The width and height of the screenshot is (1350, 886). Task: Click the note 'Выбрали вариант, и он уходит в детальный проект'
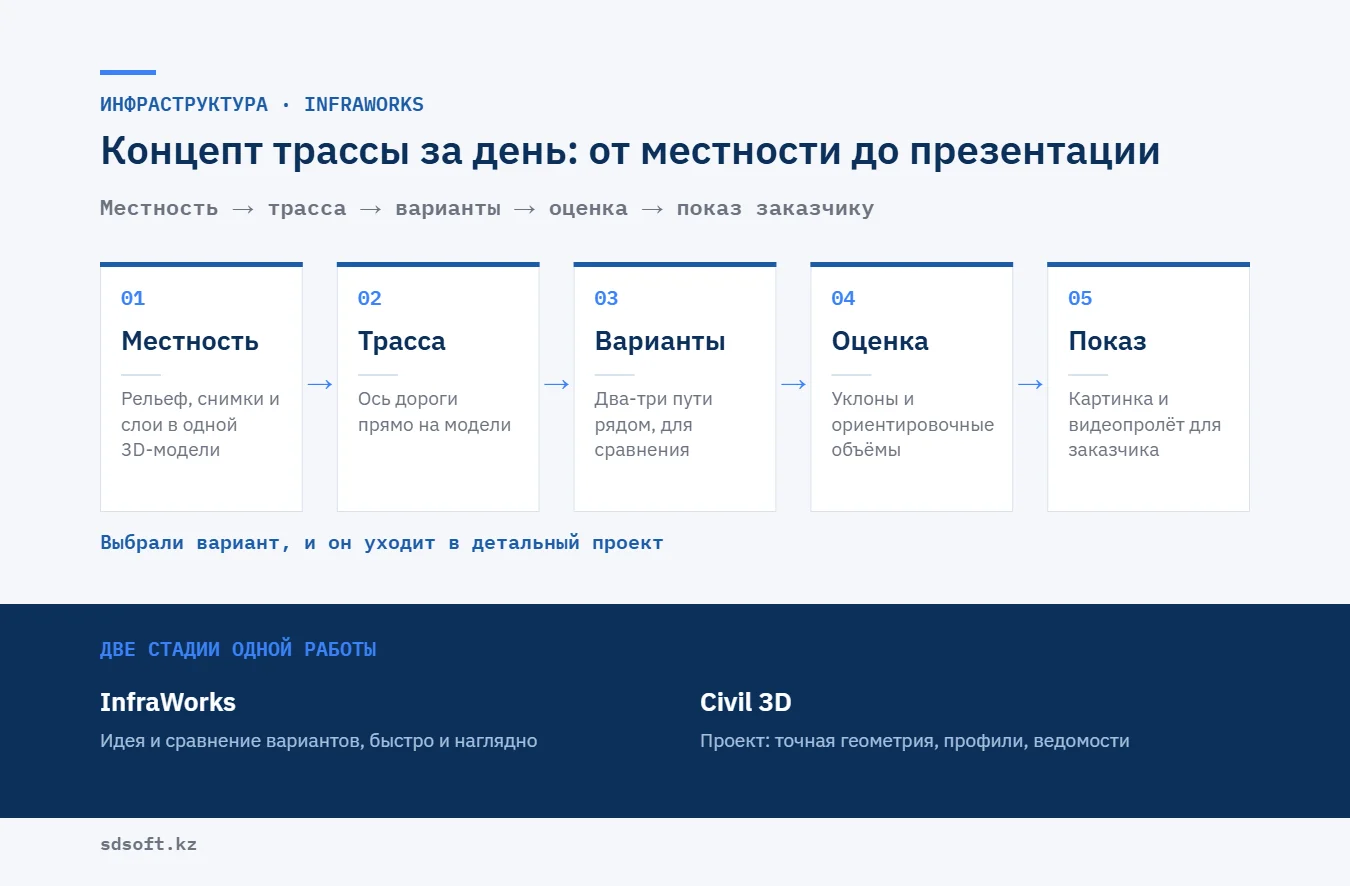coord(382,543)
